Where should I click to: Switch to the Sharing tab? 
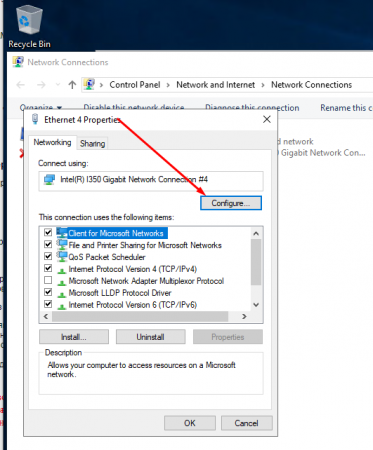click(x=92, y=143)
